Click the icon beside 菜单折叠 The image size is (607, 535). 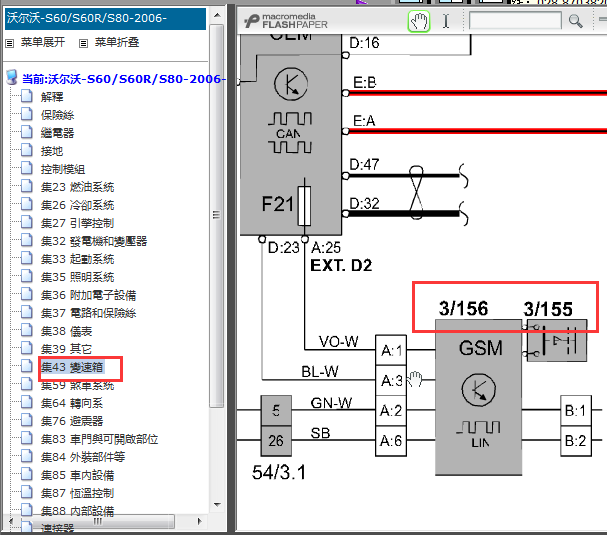click(83, 43)
